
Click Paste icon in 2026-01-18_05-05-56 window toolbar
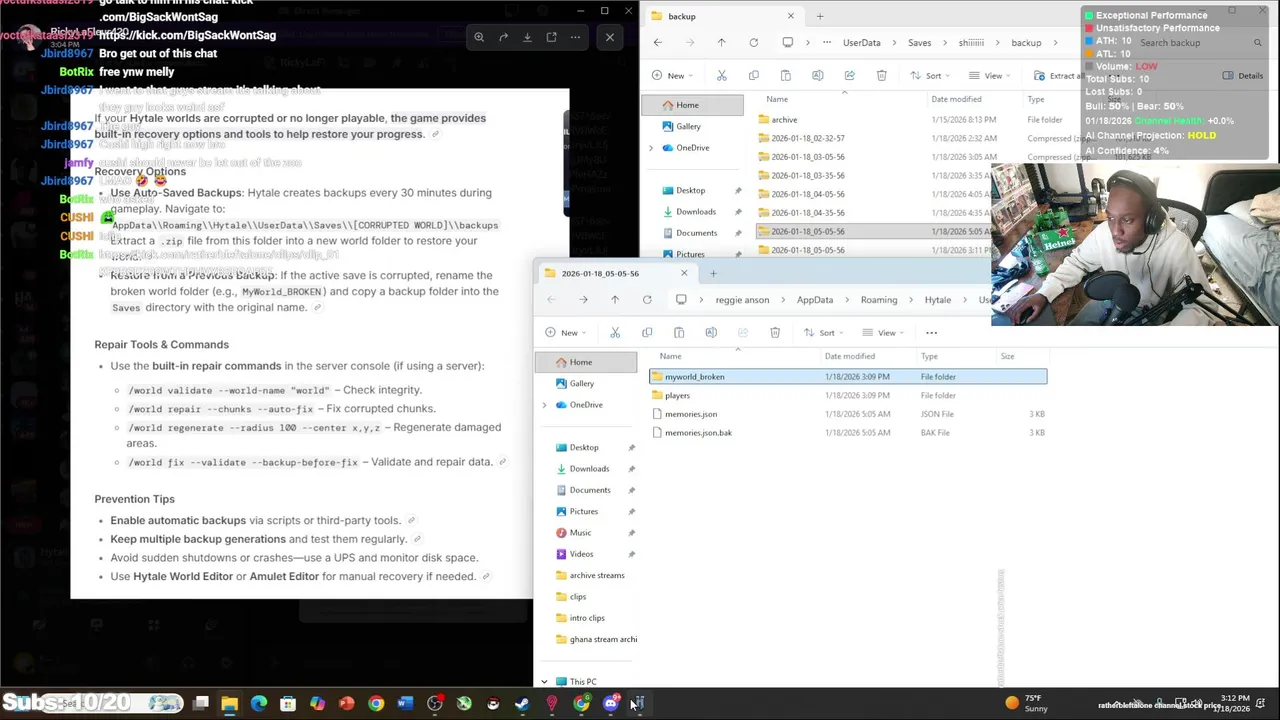[679, 332]
